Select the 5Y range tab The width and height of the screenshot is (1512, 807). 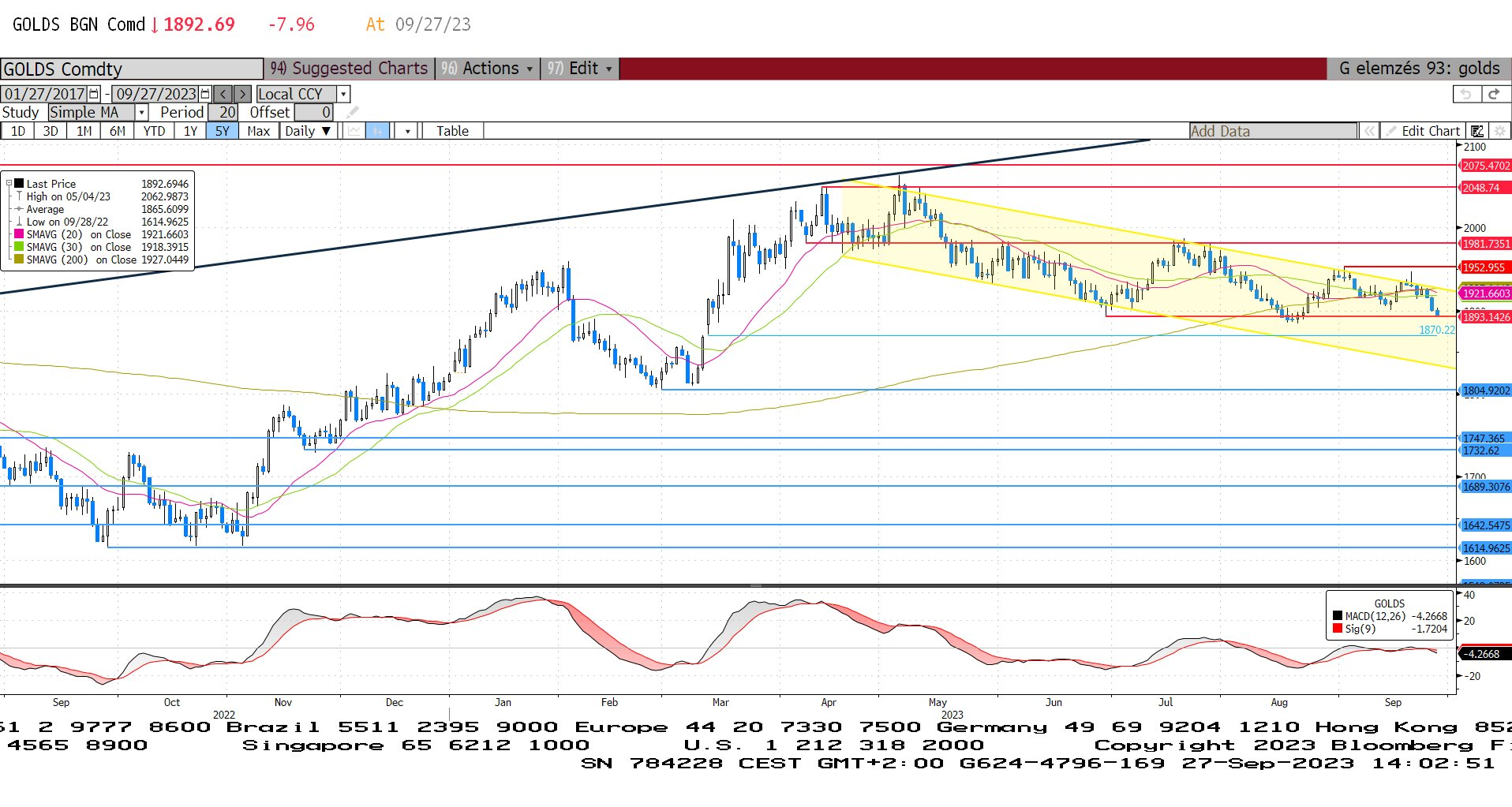click(x=223, y=131)
